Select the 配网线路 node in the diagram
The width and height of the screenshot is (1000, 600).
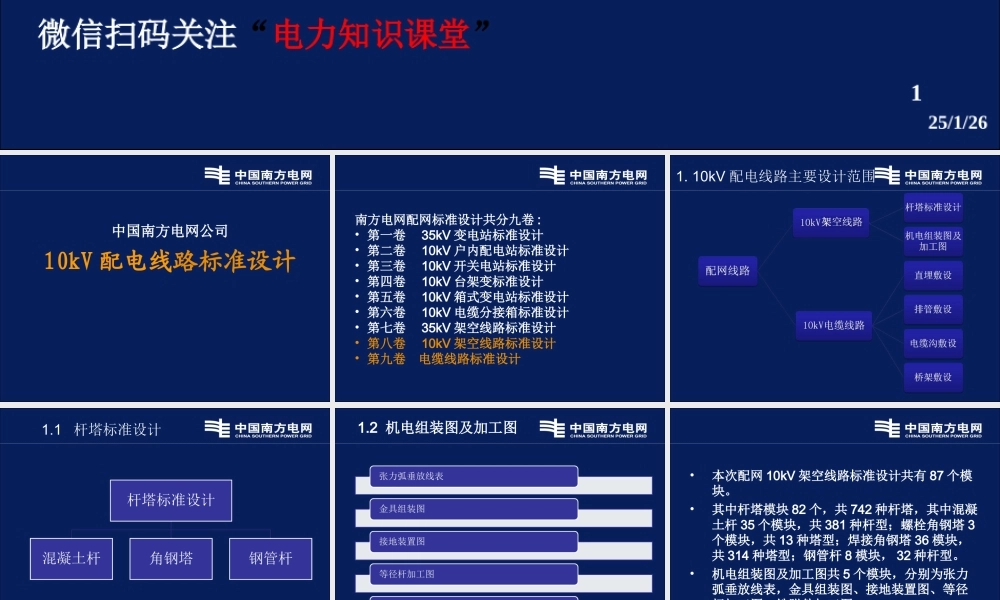pyautogui.click(x=728, y=270)
